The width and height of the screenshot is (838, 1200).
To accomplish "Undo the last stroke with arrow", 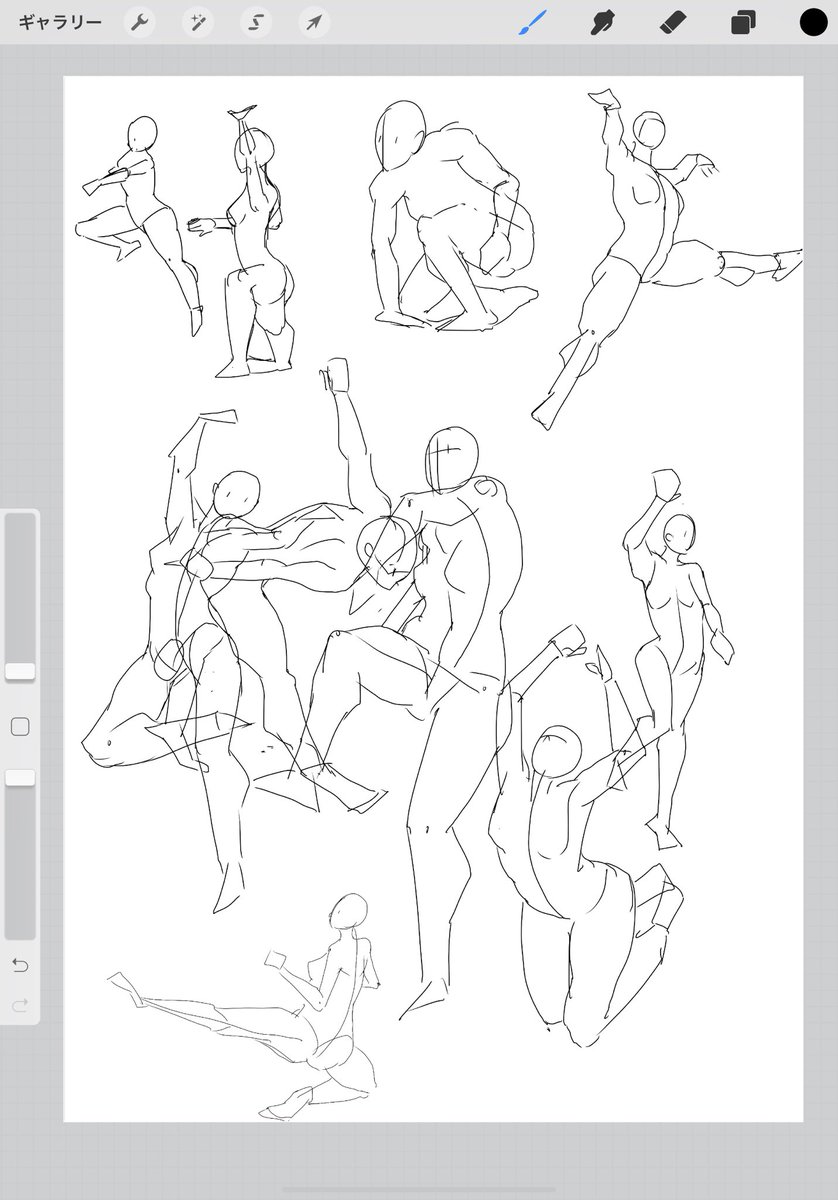I will 20,965.
